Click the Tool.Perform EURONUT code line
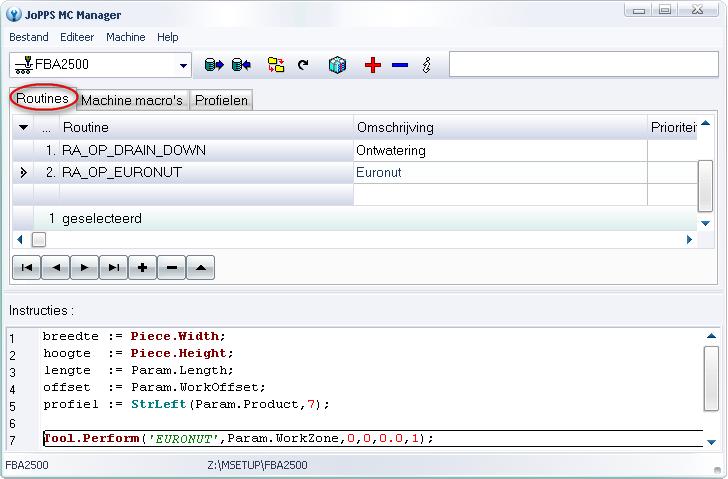728x479 pixels. (239, 438)
